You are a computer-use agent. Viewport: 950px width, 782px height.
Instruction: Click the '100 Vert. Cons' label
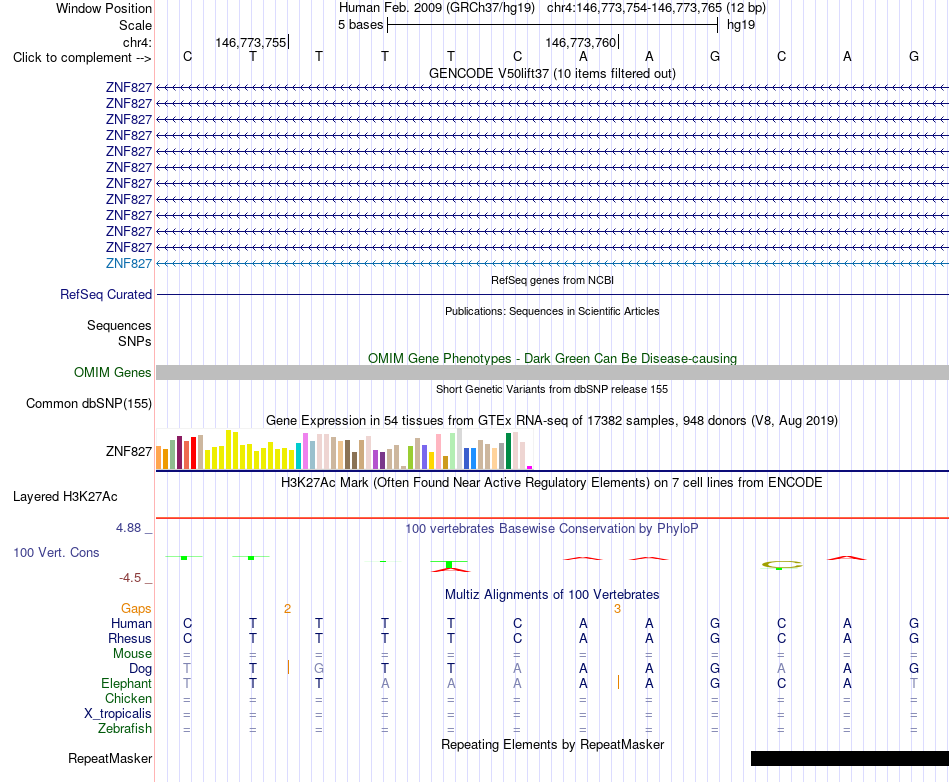[x=56, y=552]
